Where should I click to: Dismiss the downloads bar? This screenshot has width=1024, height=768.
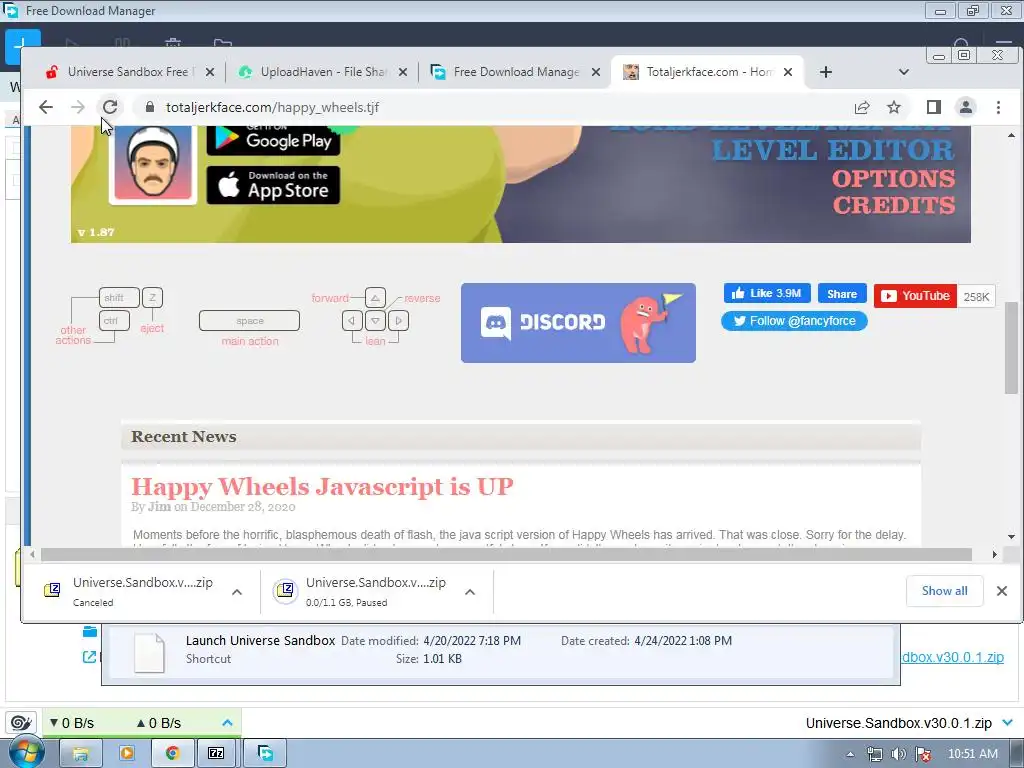[1001, 590]
